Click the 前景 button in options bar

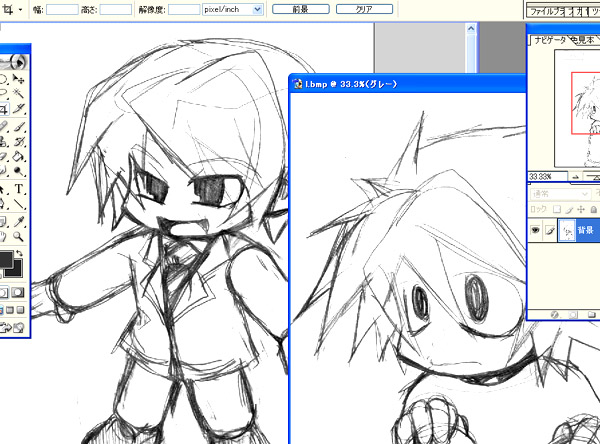tap(301, 9)
